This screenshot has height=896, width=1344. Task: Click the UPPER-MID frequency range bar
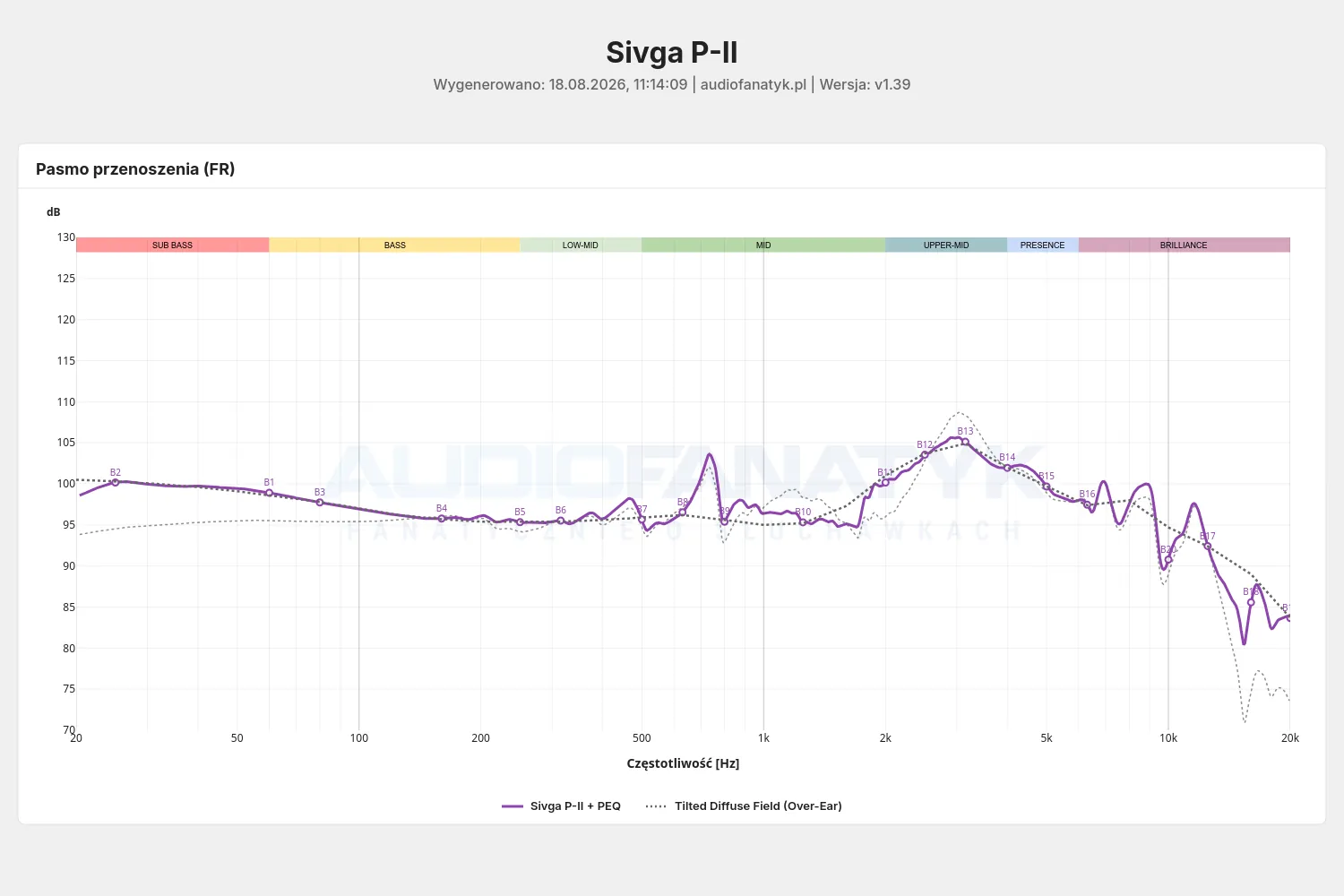(946, 245)
